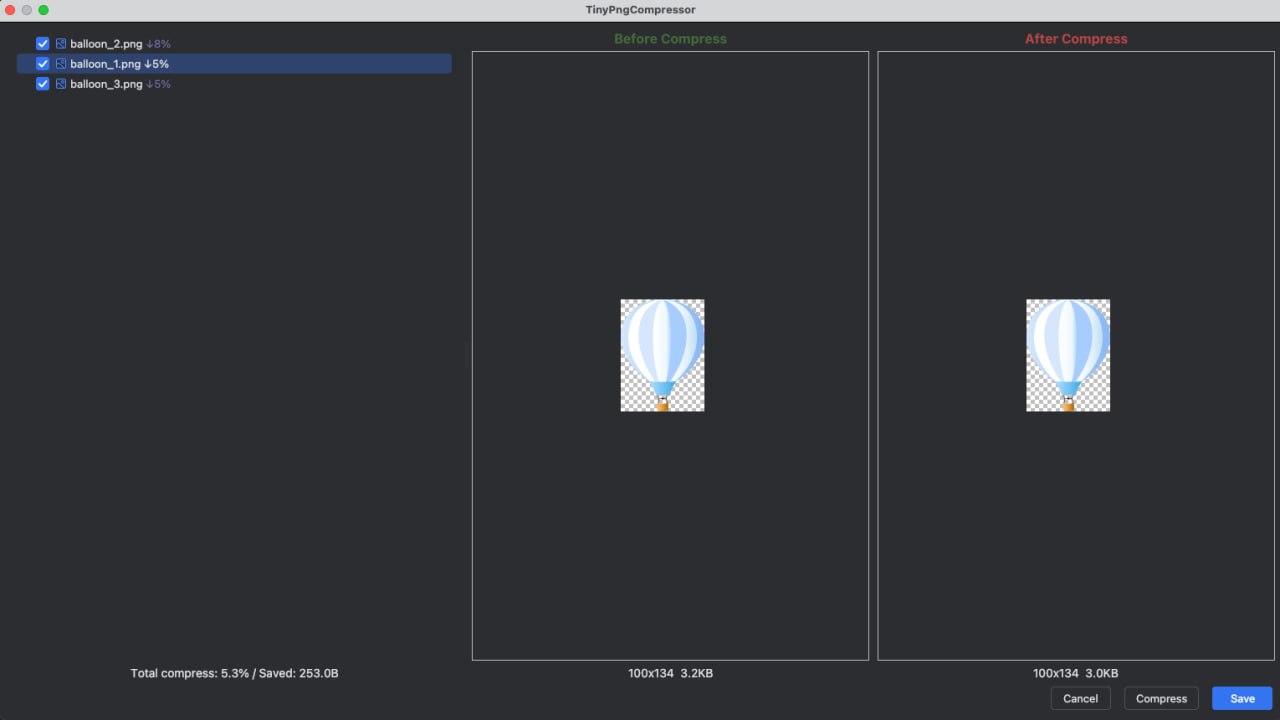
Task: Select the highlighted balloon_1.png row
Action: pos(234,64)
